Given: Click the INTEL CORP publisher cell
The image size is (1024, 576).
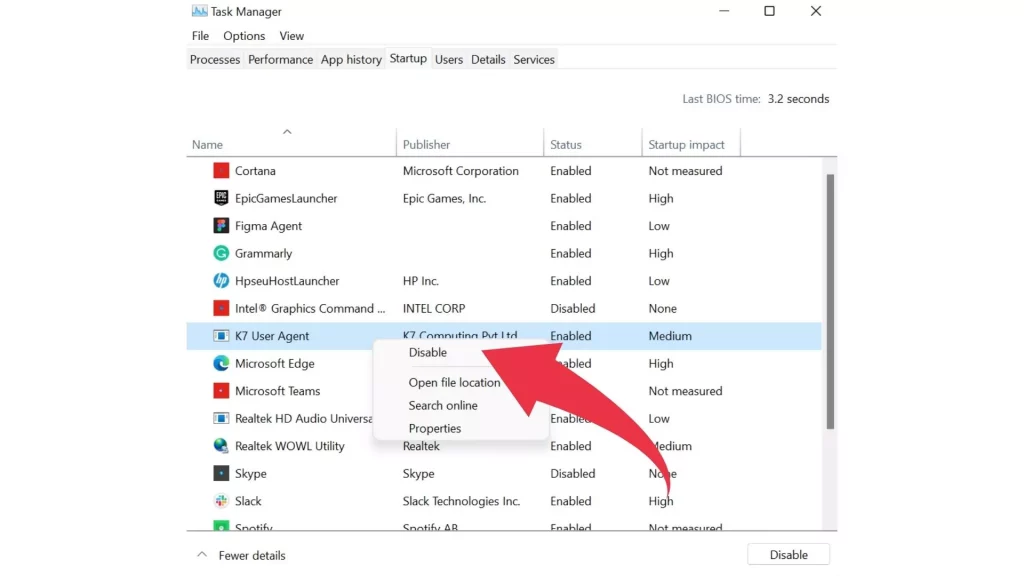Looking at the screenshot, I should tap(434, 308).
